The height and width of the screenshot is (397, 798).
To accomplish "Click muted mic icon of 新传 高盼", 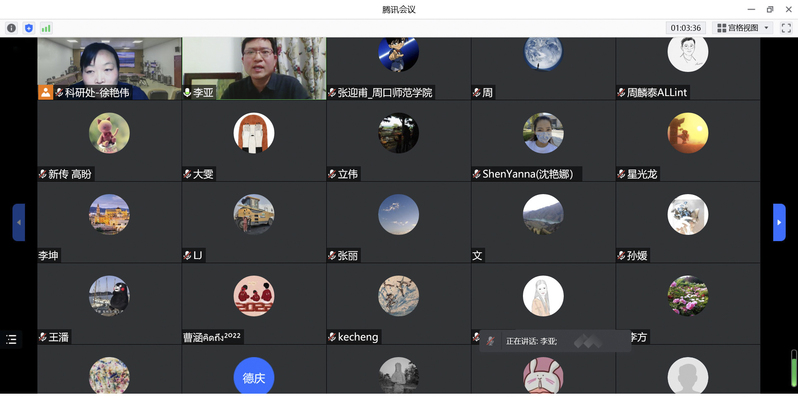I will pos(43,174).
